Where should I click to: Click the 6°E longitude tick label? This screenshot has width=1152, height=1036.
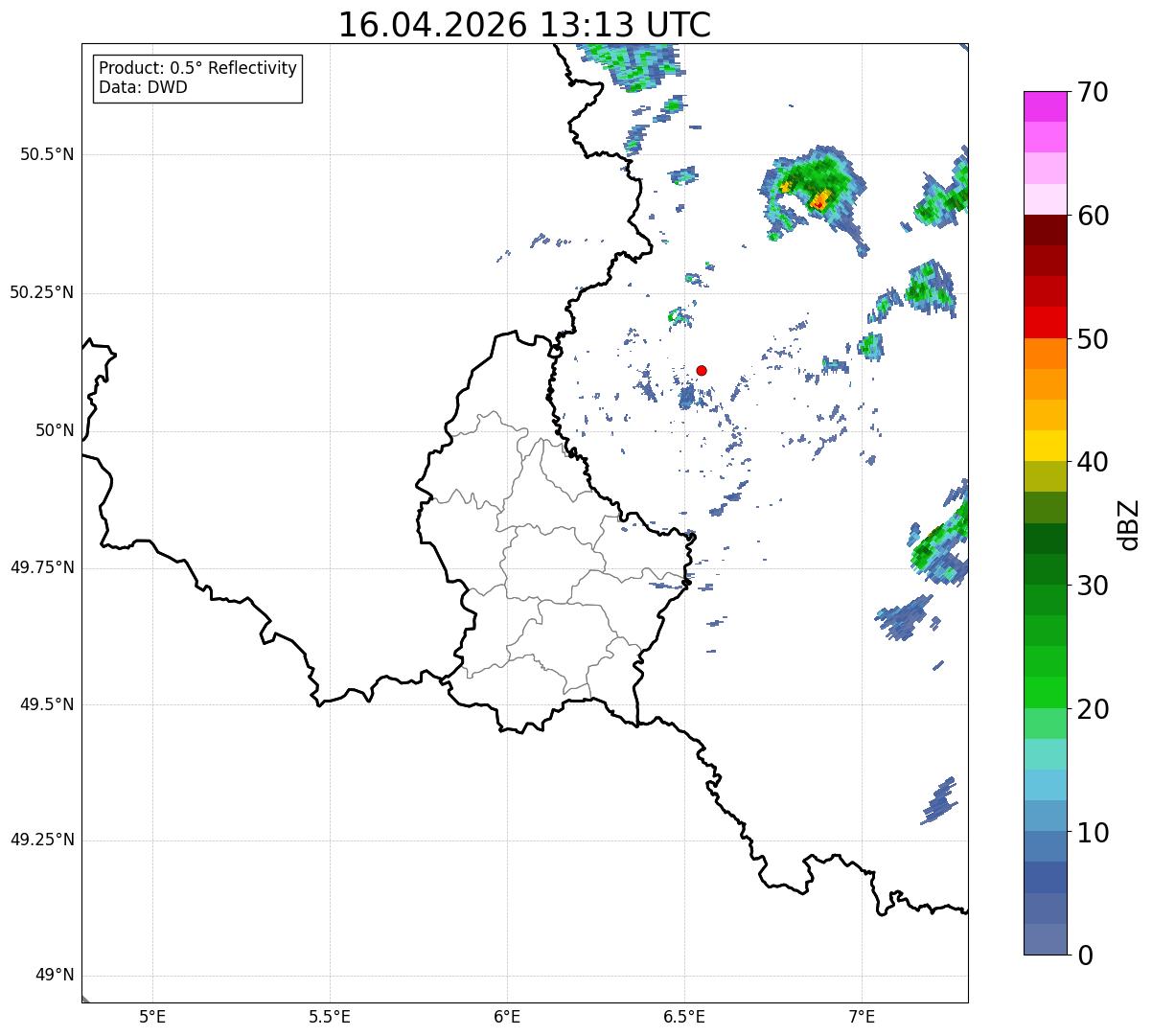[x=507, y=1016]
